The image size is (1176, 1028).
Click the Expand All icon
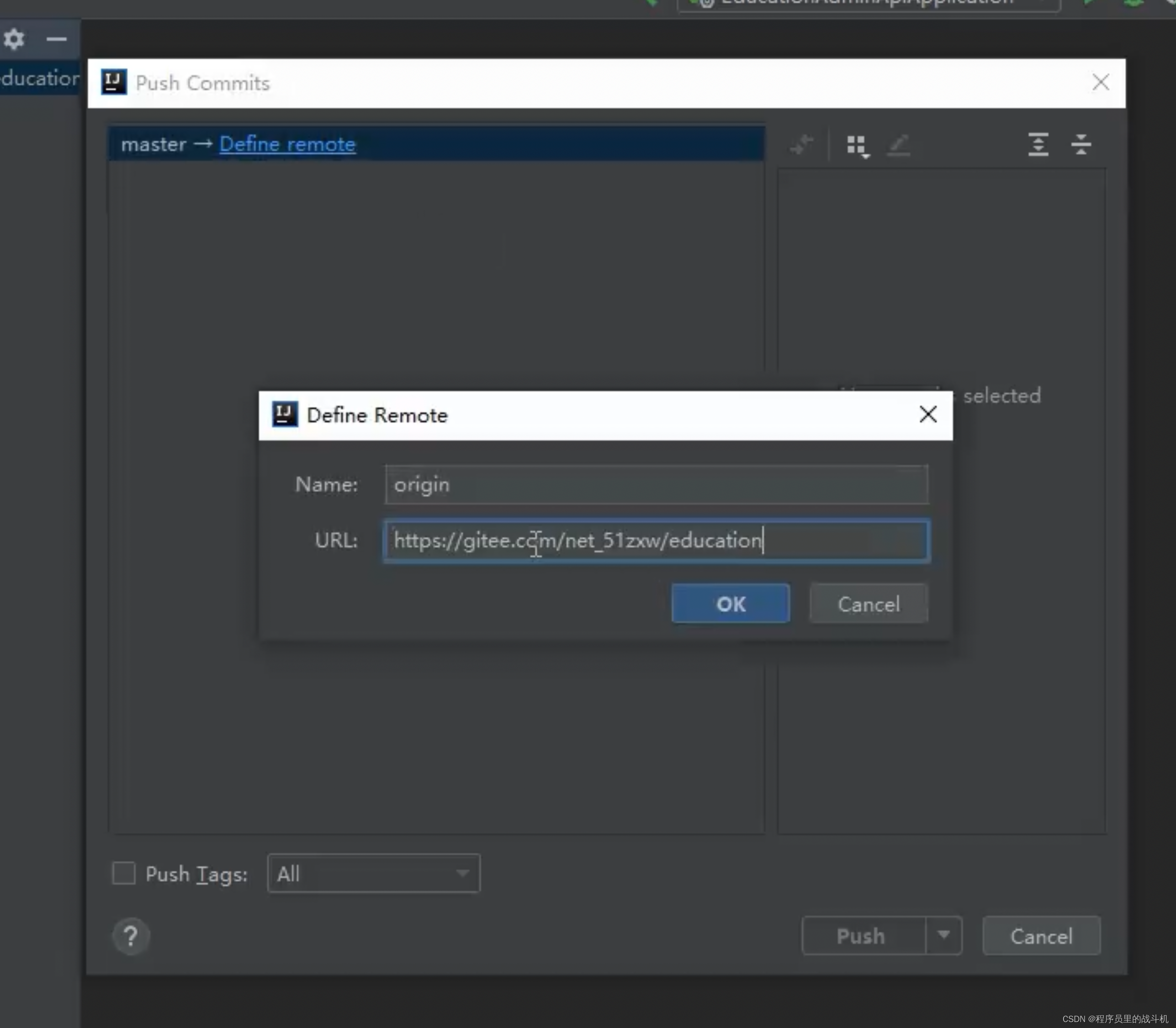pyautogui.click(x=1038, y=144)
